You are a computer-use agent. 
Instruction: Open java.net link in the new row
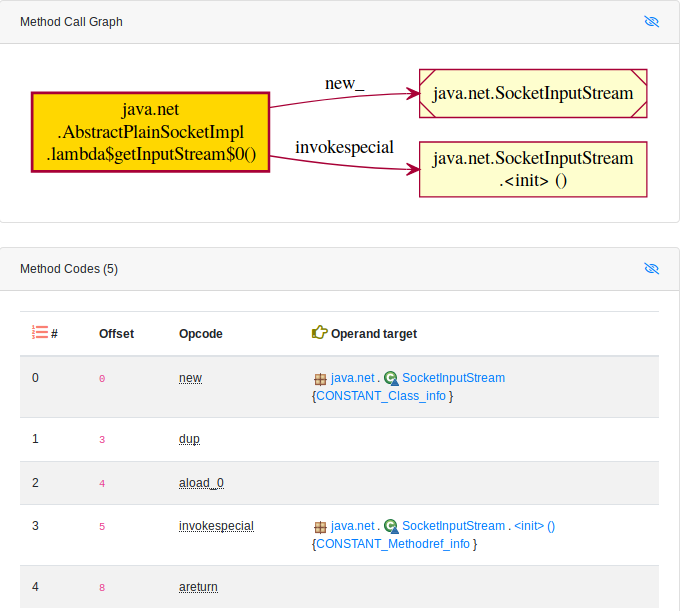point(352,378)
